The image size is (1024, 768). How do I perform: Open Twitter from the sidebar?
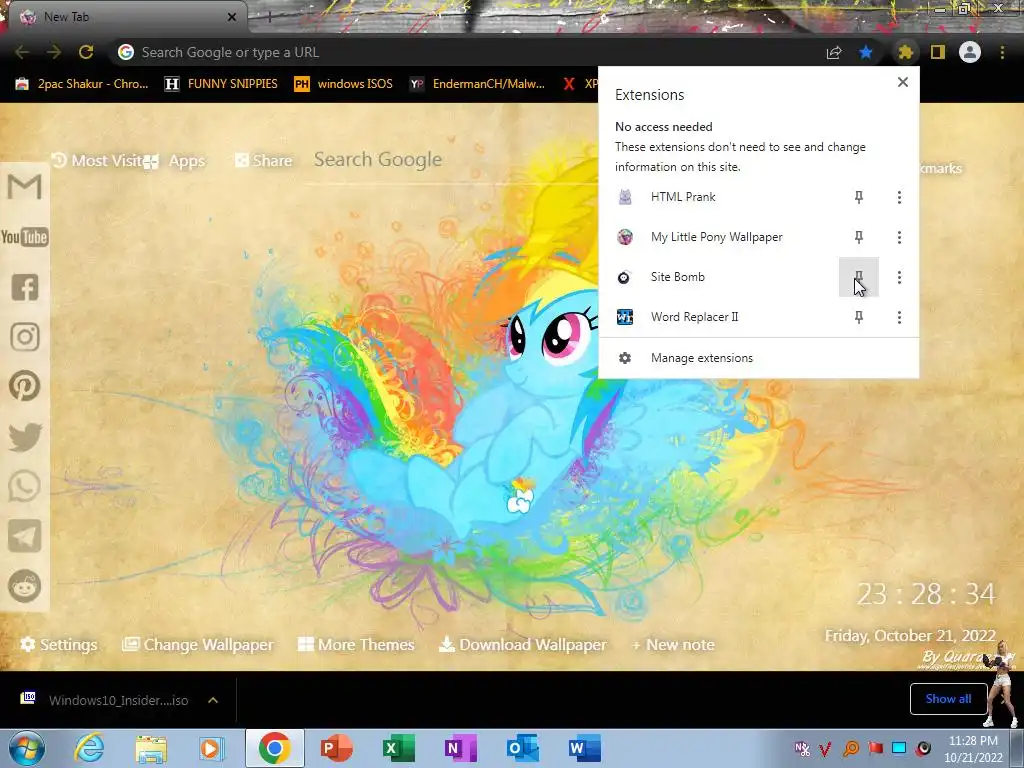pyautogui.click(x=25, y=437)
